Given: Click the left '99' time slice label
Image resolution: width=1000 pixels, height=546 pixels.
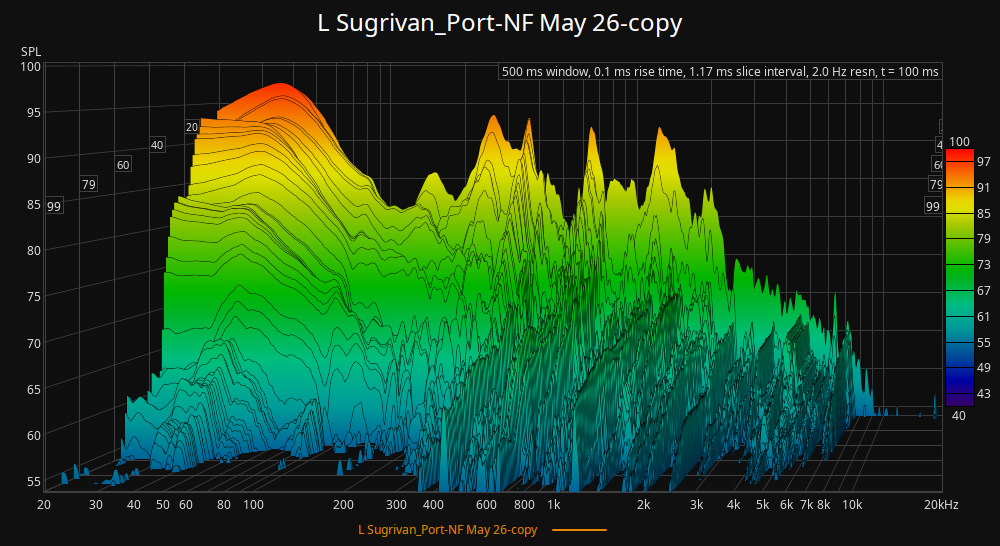Looking at the screenshot, I should pyautogui.click(x=54, y=206).
